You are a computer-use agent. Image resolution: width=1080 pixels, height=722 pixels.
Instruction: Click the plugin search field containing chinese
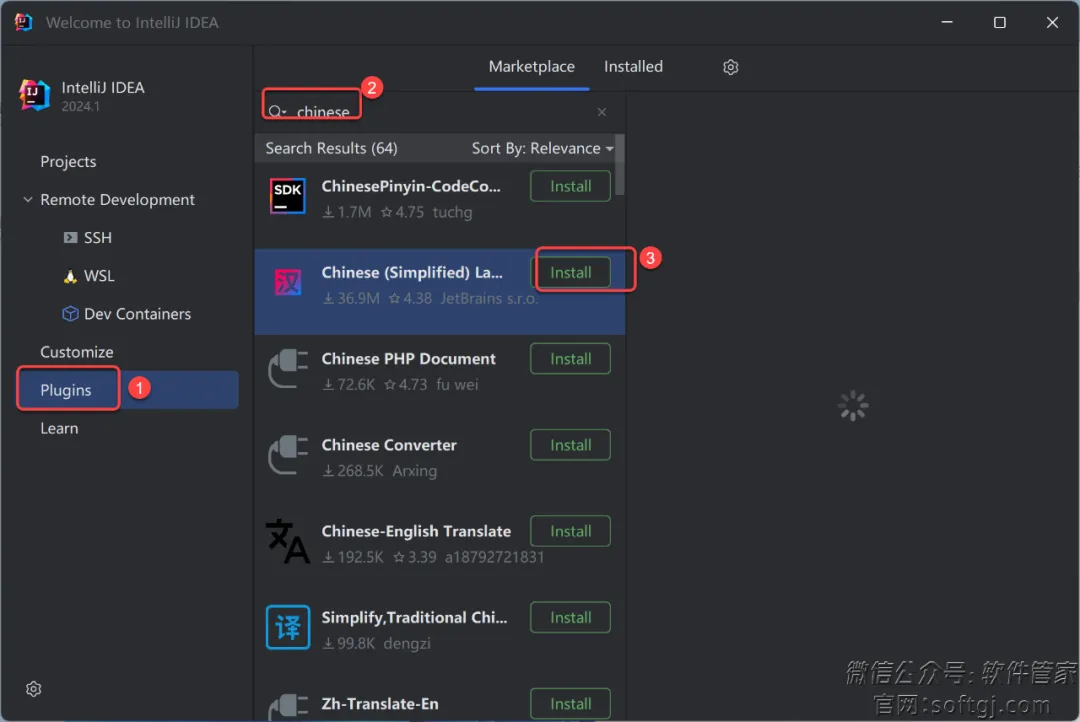[x=437, y=112]
